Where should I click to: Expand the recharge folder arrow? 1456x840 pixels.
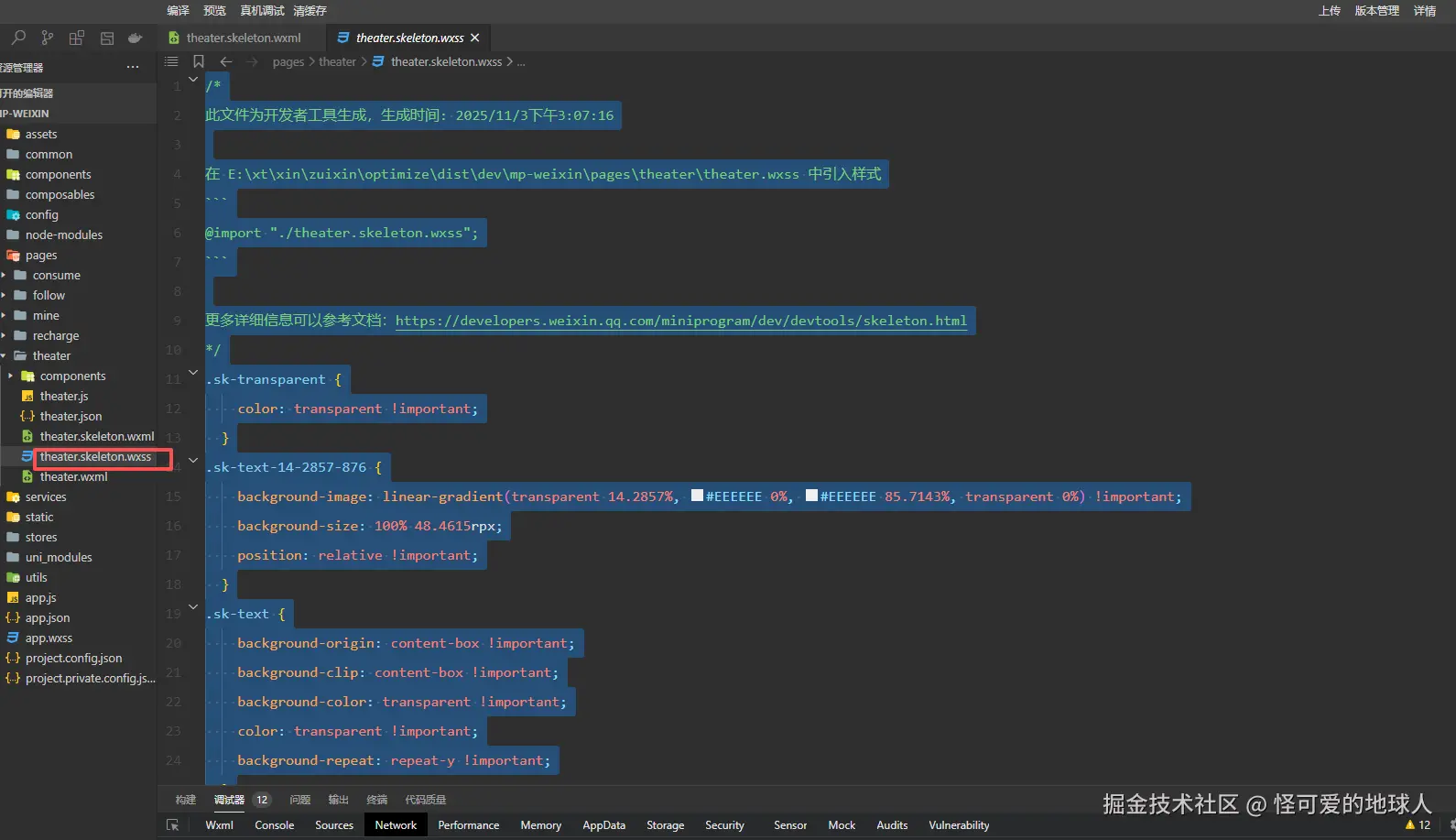(4, 336)
